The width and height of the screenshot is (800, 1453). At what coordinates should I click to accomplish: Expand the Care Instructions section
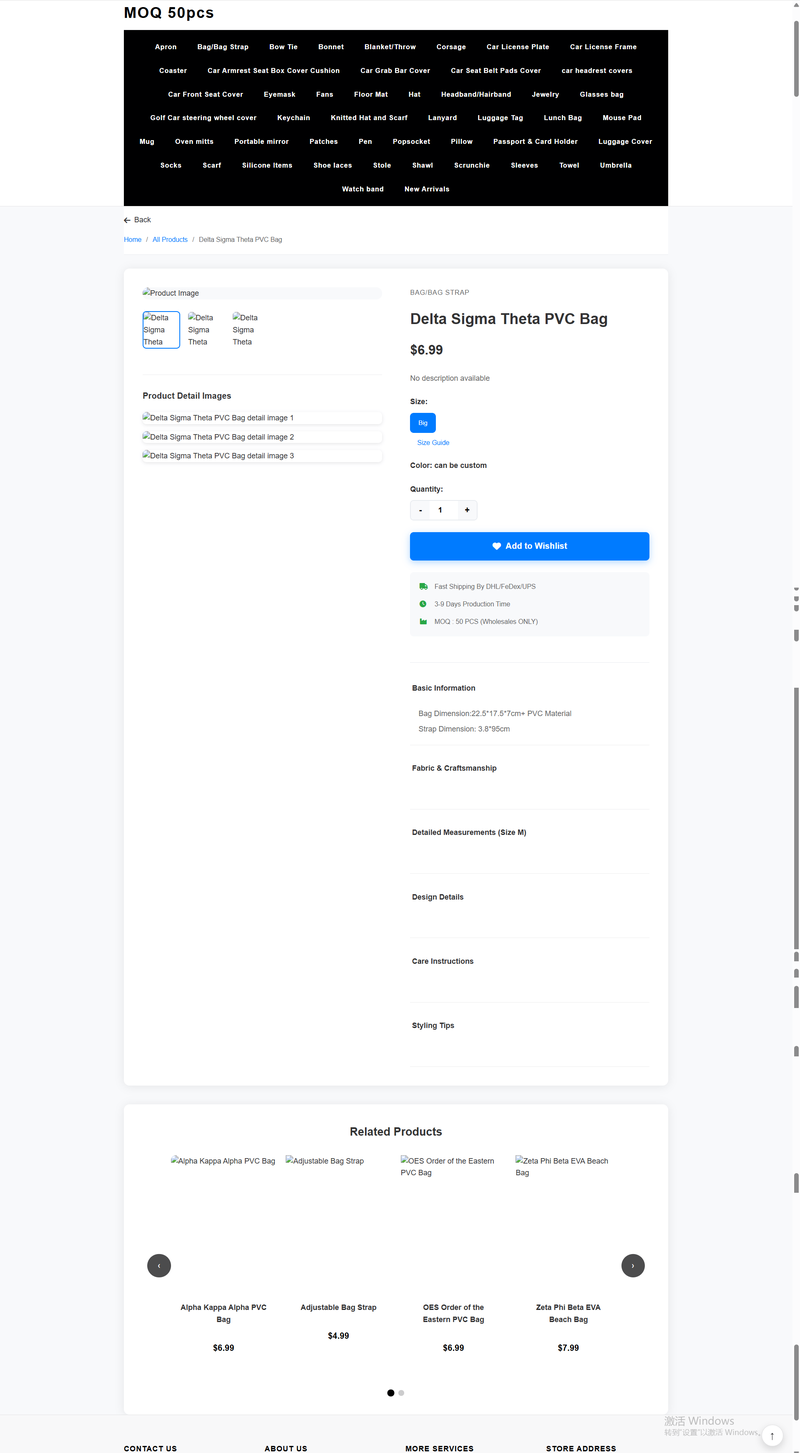(x=443, y=961)
